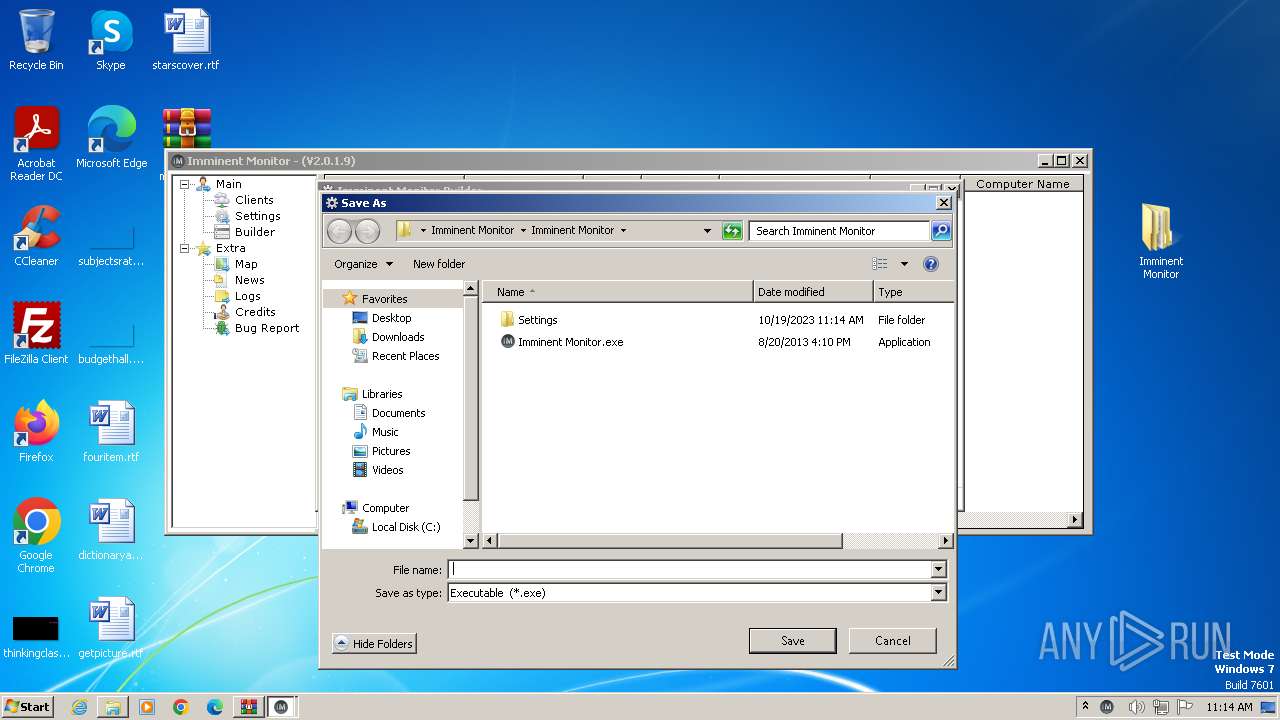Click the Hide Folders button
Screen dimensions: 1280x720
374,644
